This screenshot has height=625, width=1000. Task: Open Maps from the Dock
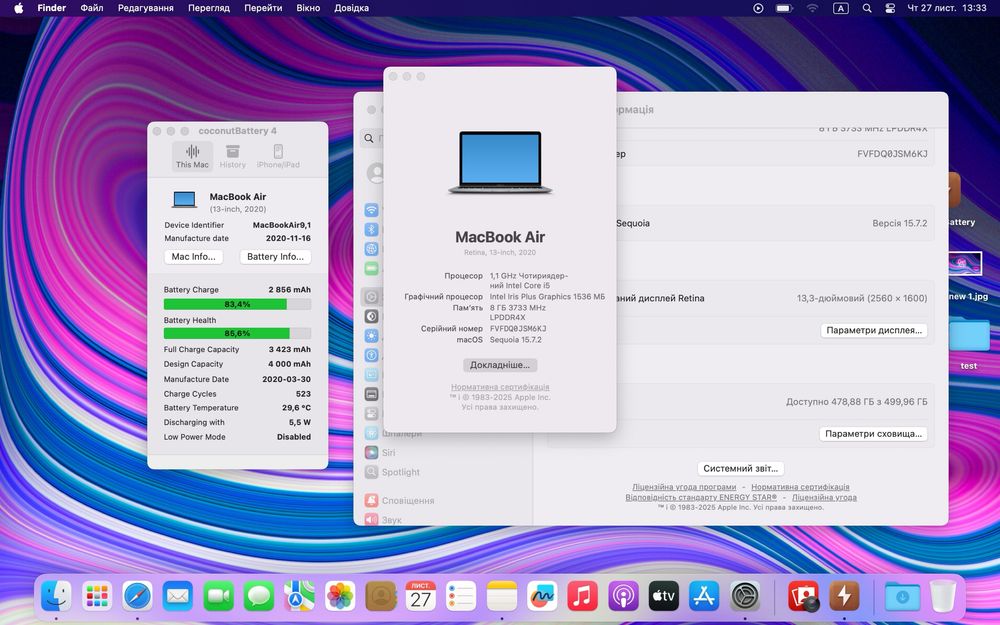coord(299,597)
